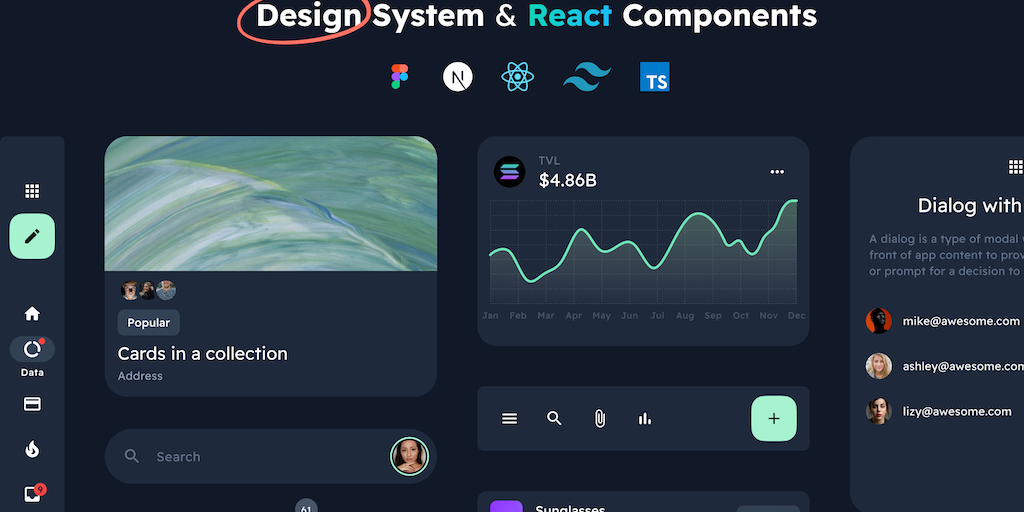
Task: Click the hamburger menu icon in toolbar
Action: click(x=509, y=419)
